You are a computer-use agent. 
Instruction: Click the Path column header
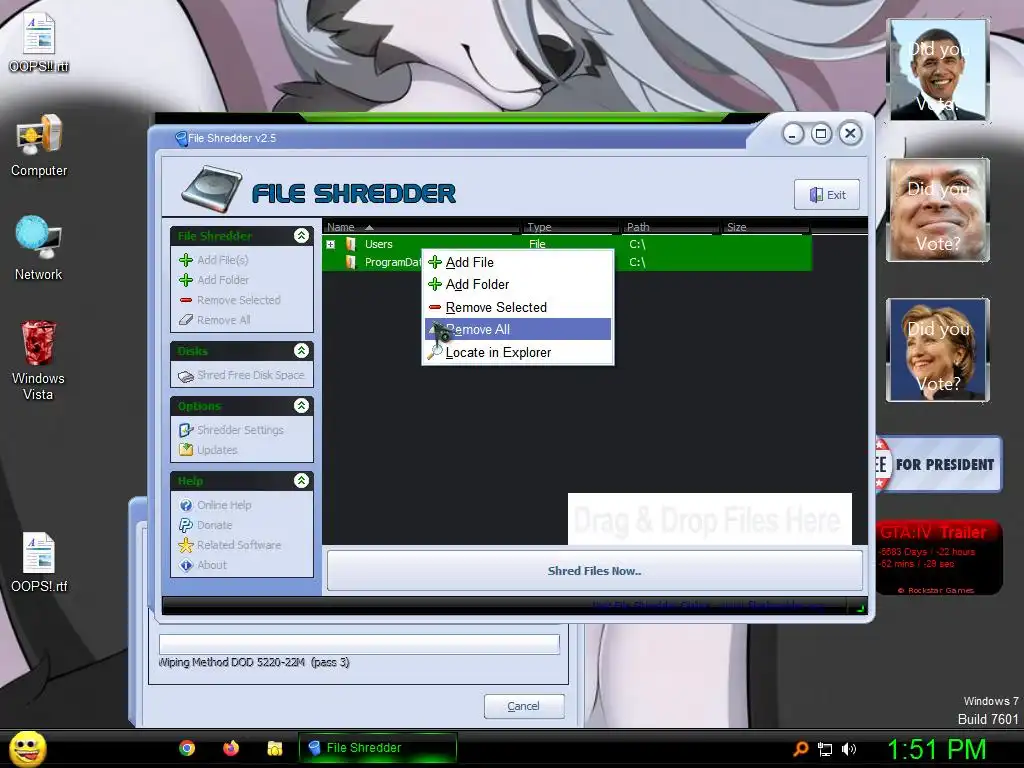(x=670, y=227)
